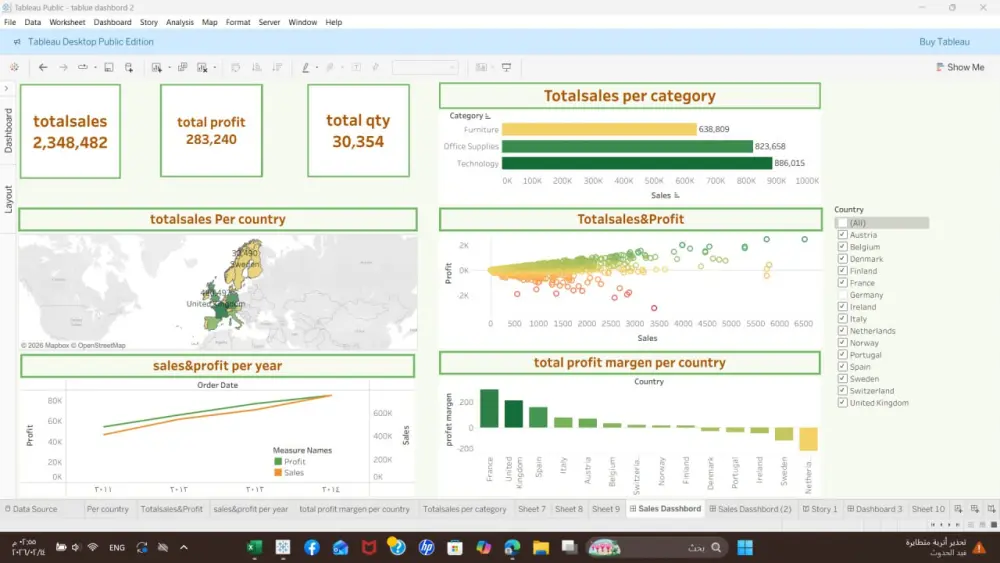
Task: Click the Buy Tableau link
Action: click(944, 42)
